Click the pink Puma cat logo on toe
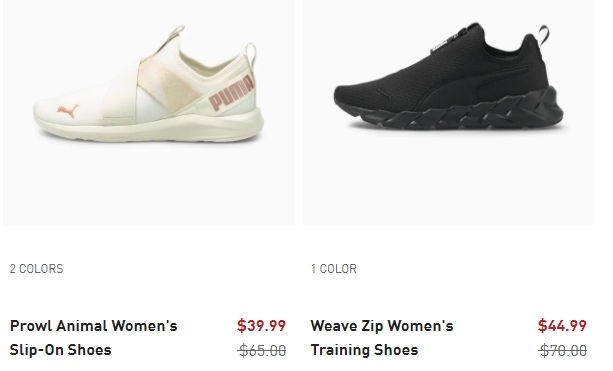This screenshot has width=613, height=371. tap(67, 111)
